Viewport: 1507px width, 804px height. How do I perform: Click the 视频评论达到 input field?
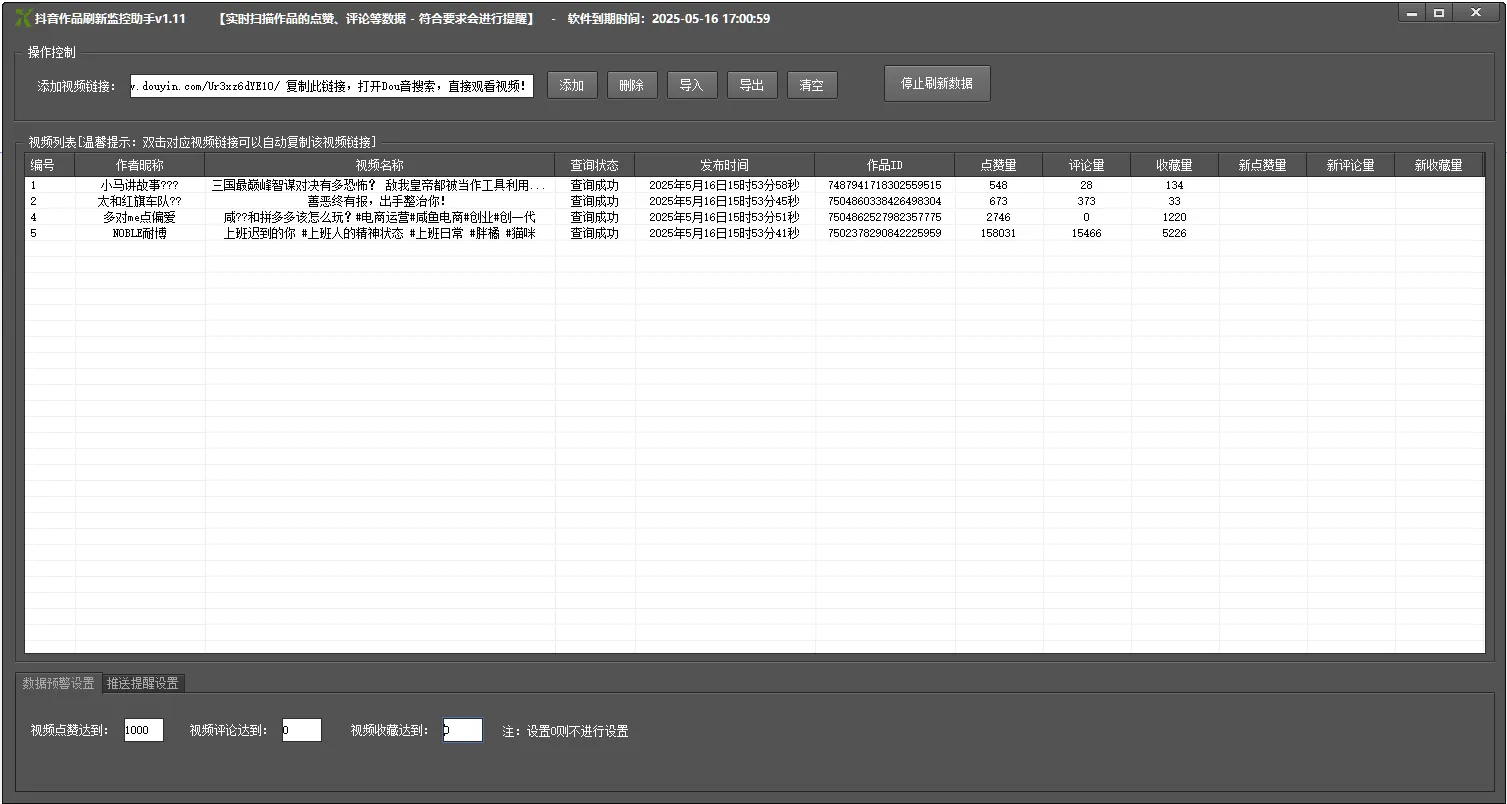[x=302, y=730]
